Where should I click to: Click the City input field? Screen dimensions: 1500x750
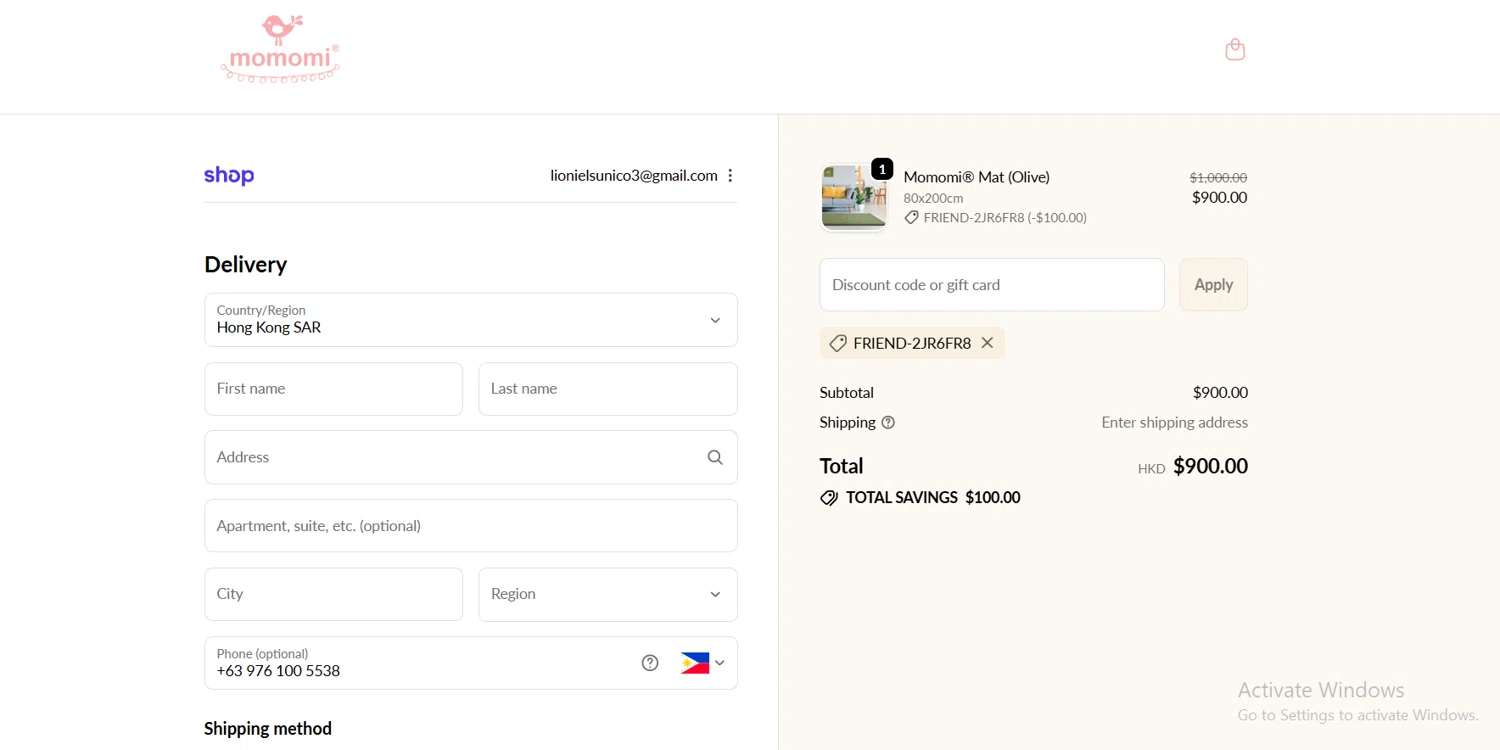point(334,594)
